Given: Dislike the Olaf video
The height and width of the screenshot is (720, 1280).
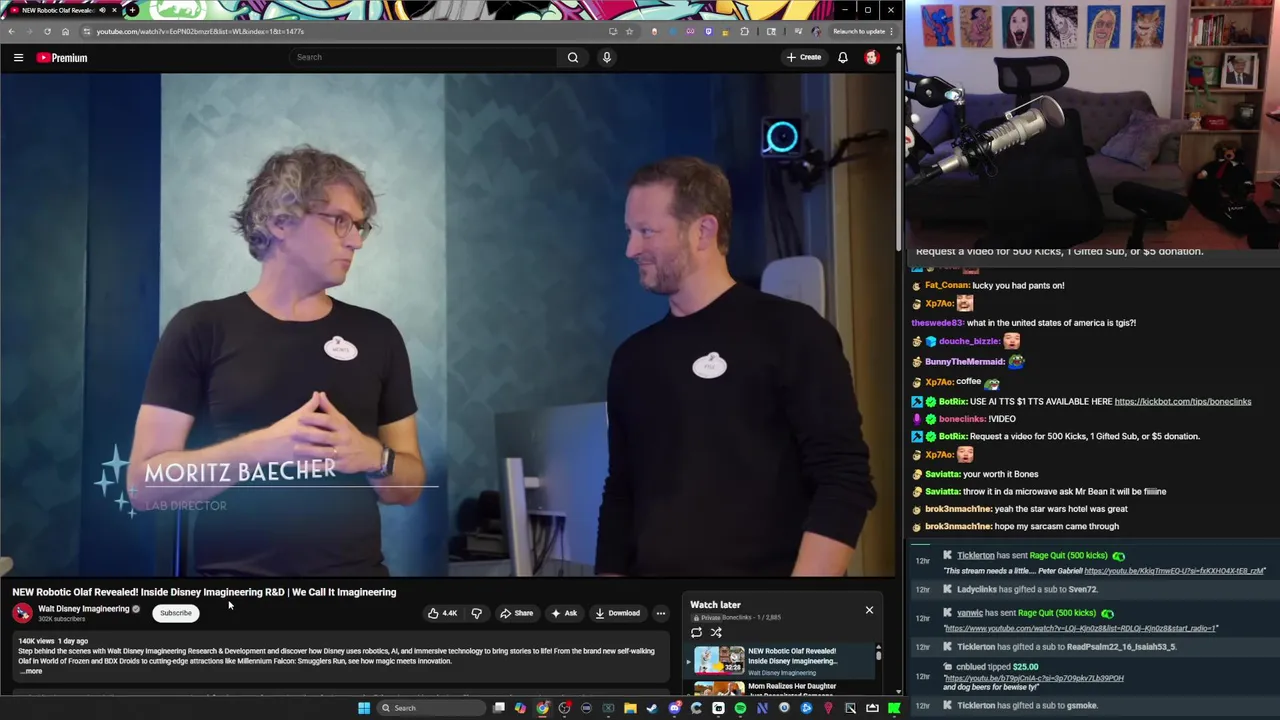Looking at the screenshot, I should pos(477,613).
